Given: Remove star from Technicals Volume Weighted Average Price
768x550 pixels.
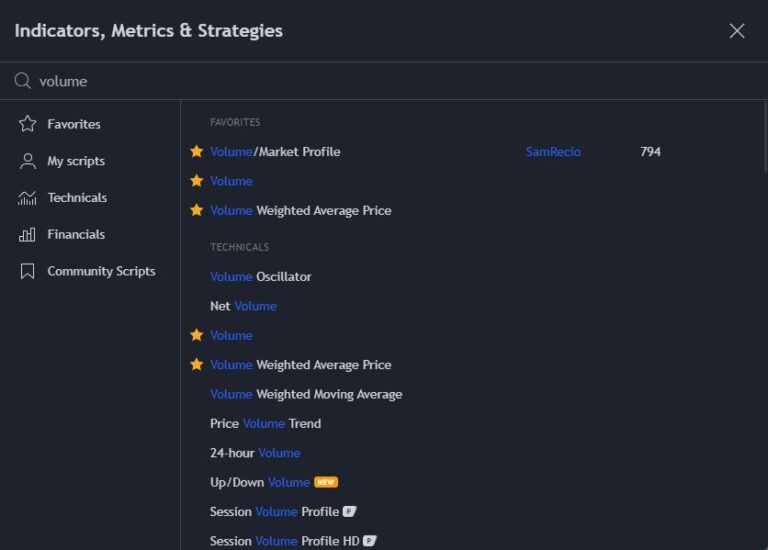Looking at the screenshot, I should click(x=197, y=365).
